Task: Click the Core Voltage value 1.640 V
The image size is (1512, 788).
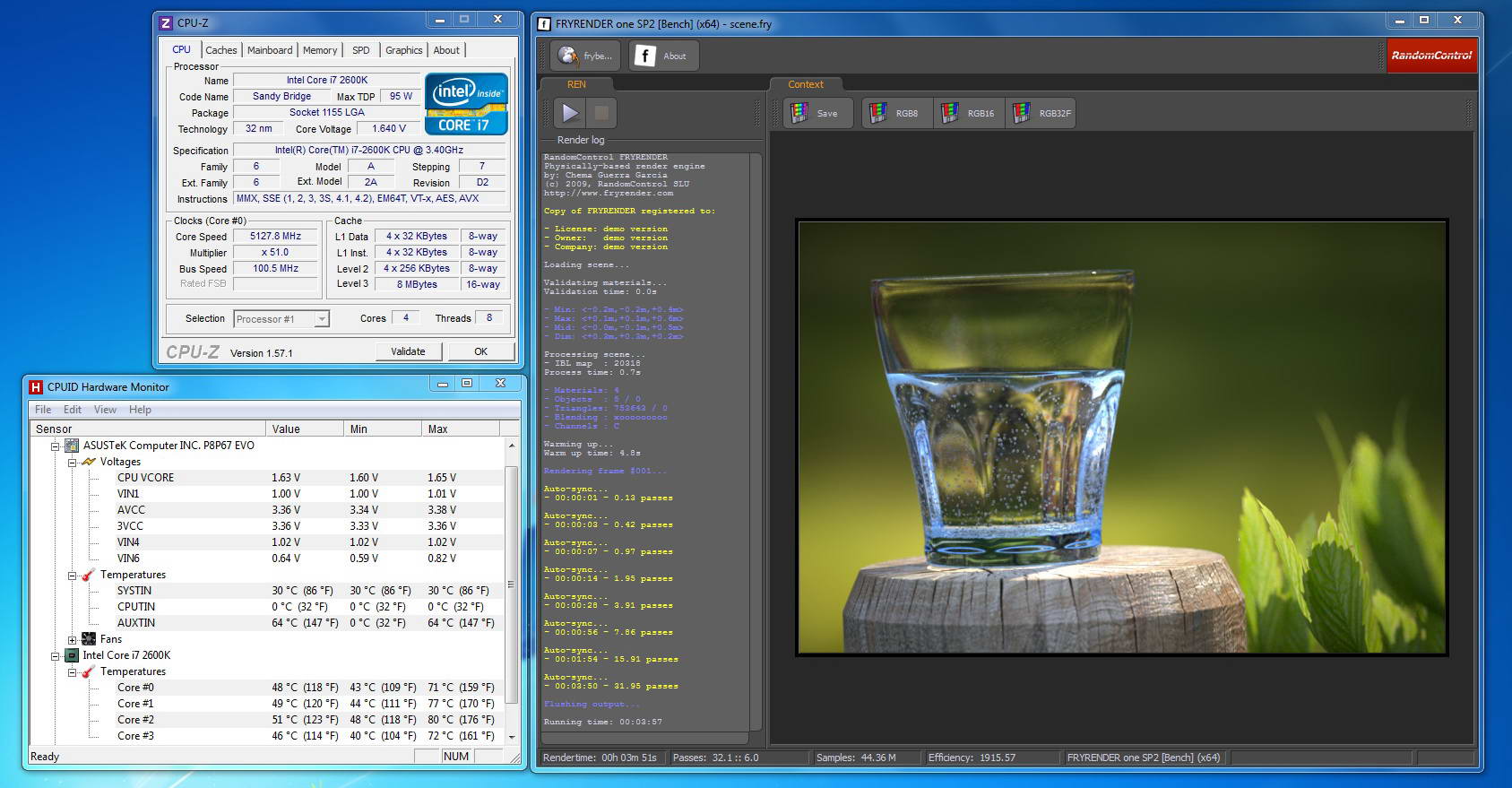Action: pos(389,128)
